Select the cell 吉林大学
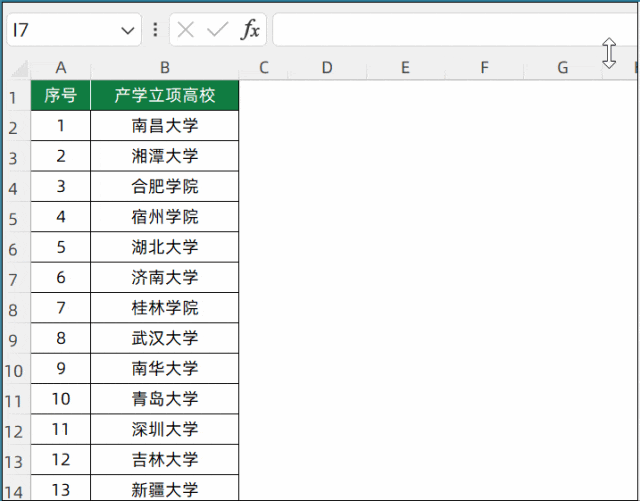Screen dimensions: 640x501 [x=164, y=460]
